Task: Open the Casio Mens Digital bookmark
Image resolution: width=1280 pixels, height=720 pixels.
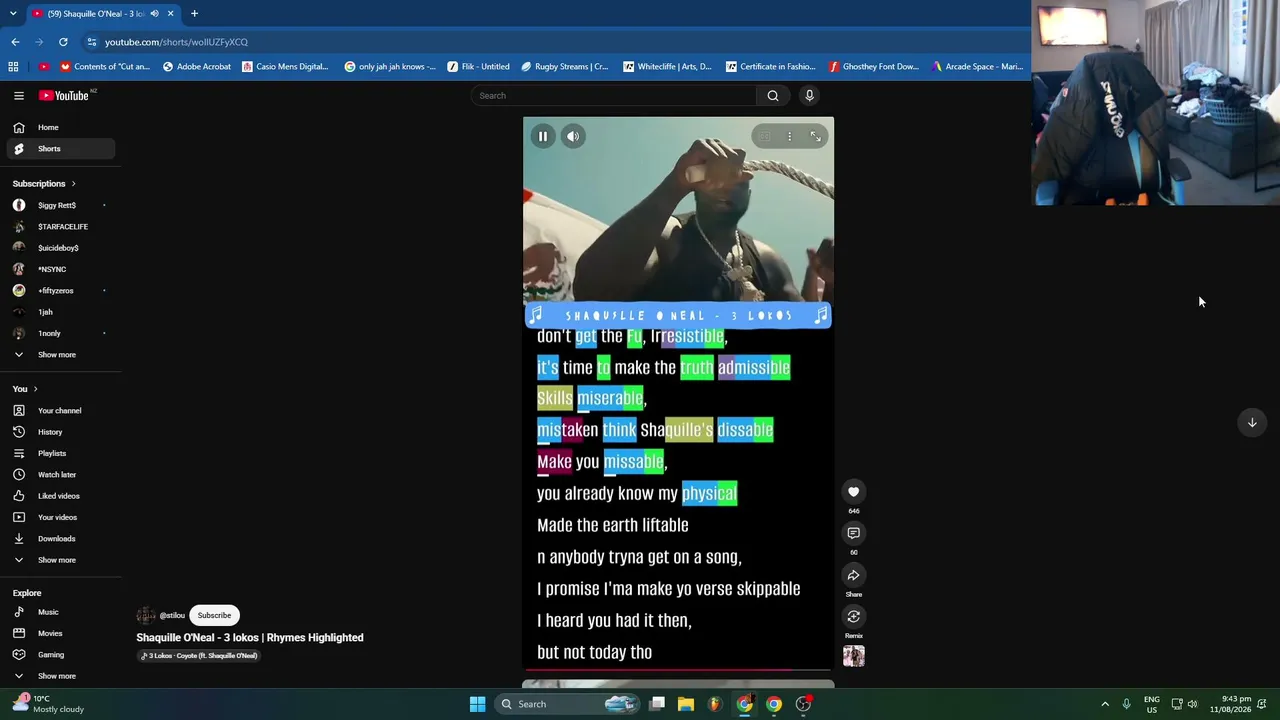Action: click(x=285, y=67)
